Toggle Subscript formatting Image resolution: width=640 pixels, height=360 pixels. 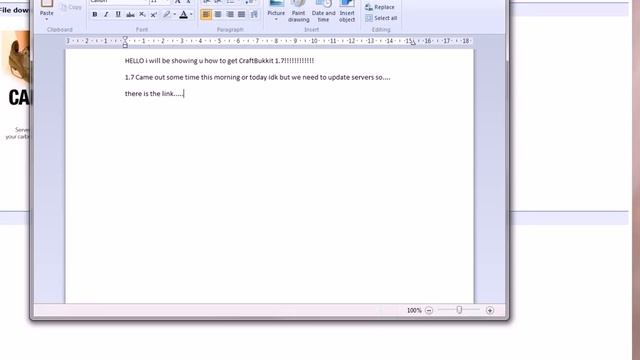142,15
